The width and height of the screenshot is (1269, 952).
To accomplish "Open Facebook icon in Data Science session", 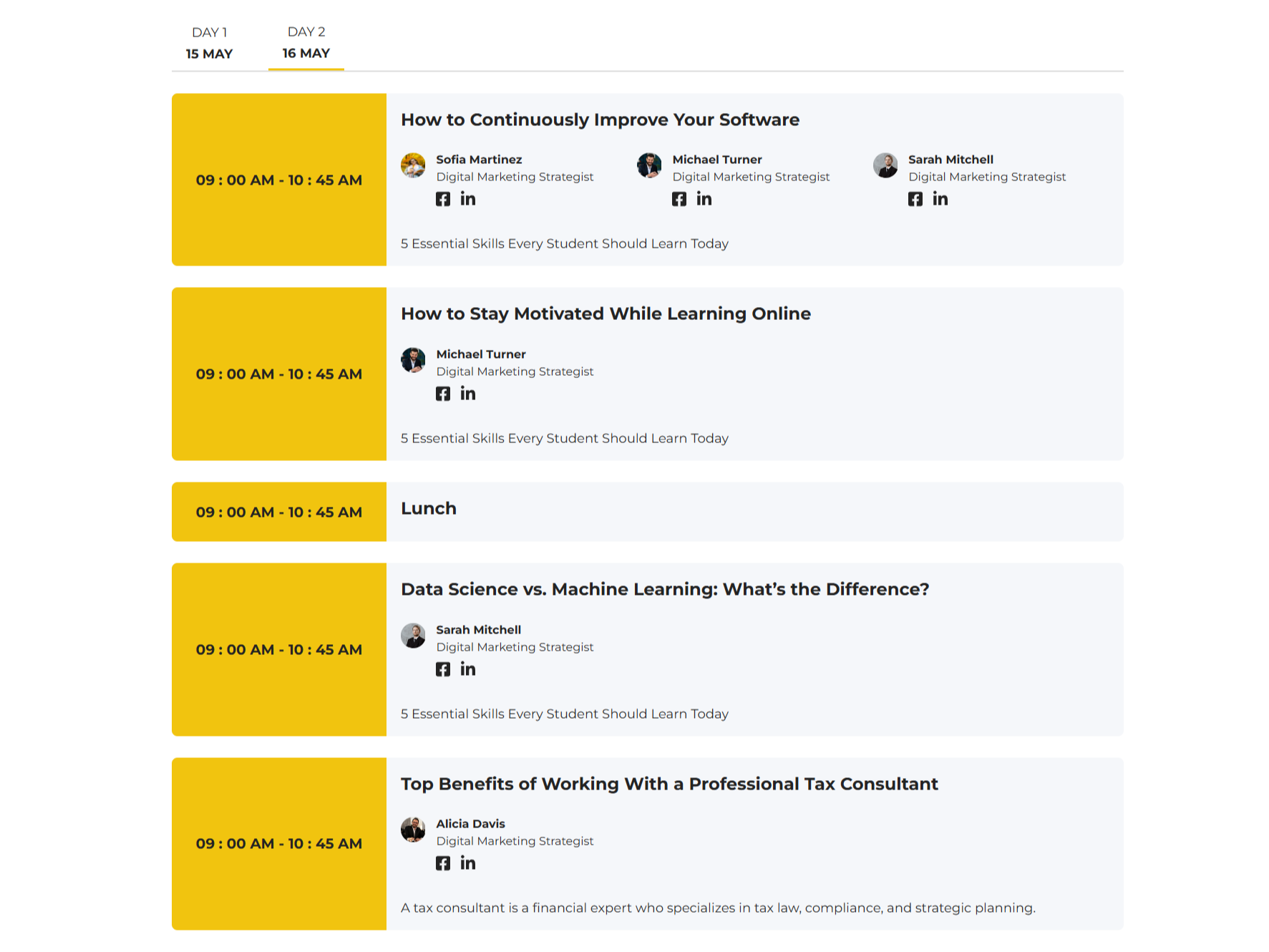I will (443, 669).
